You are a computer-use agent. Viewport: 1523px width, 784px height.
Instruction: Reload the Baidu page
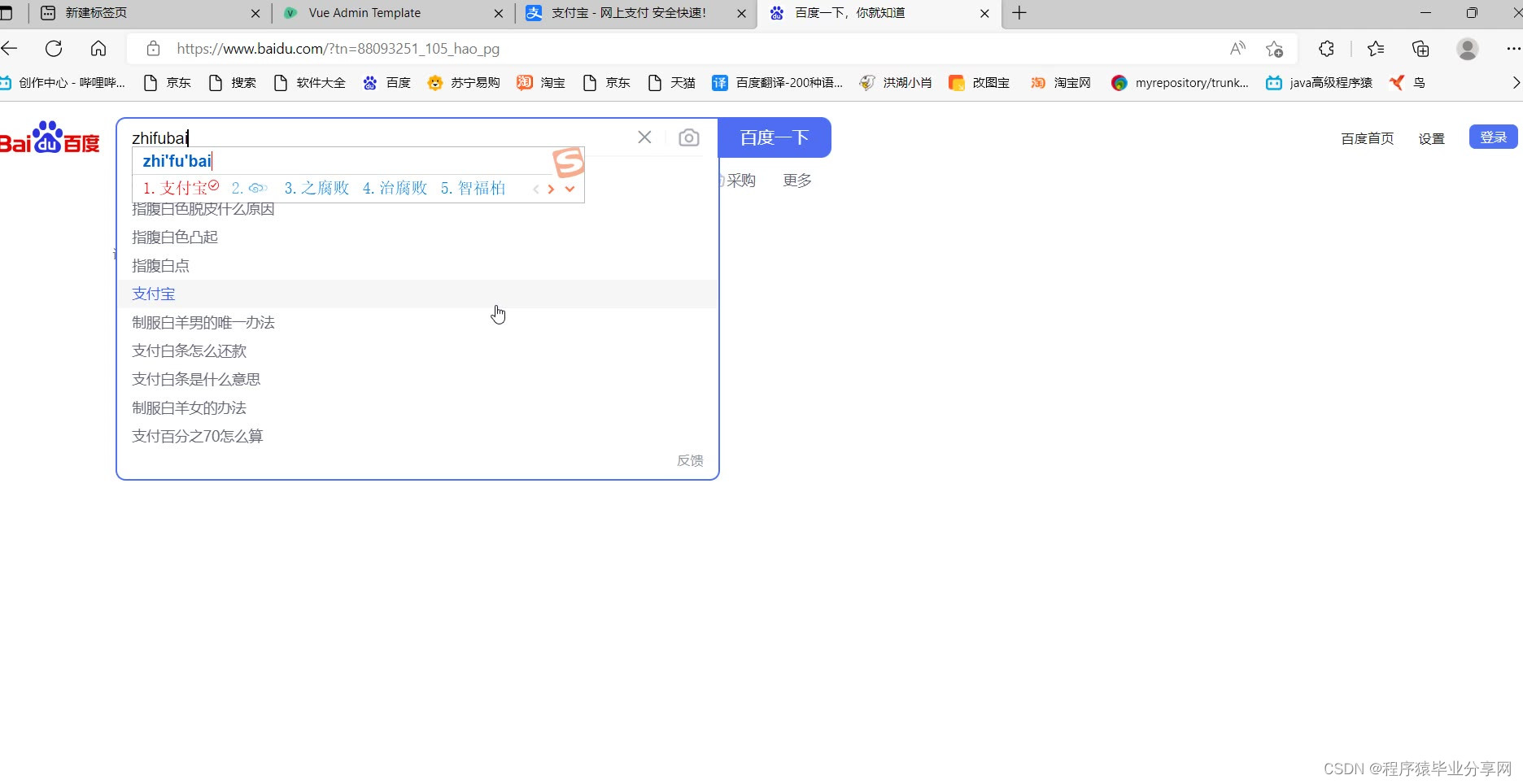54,49
